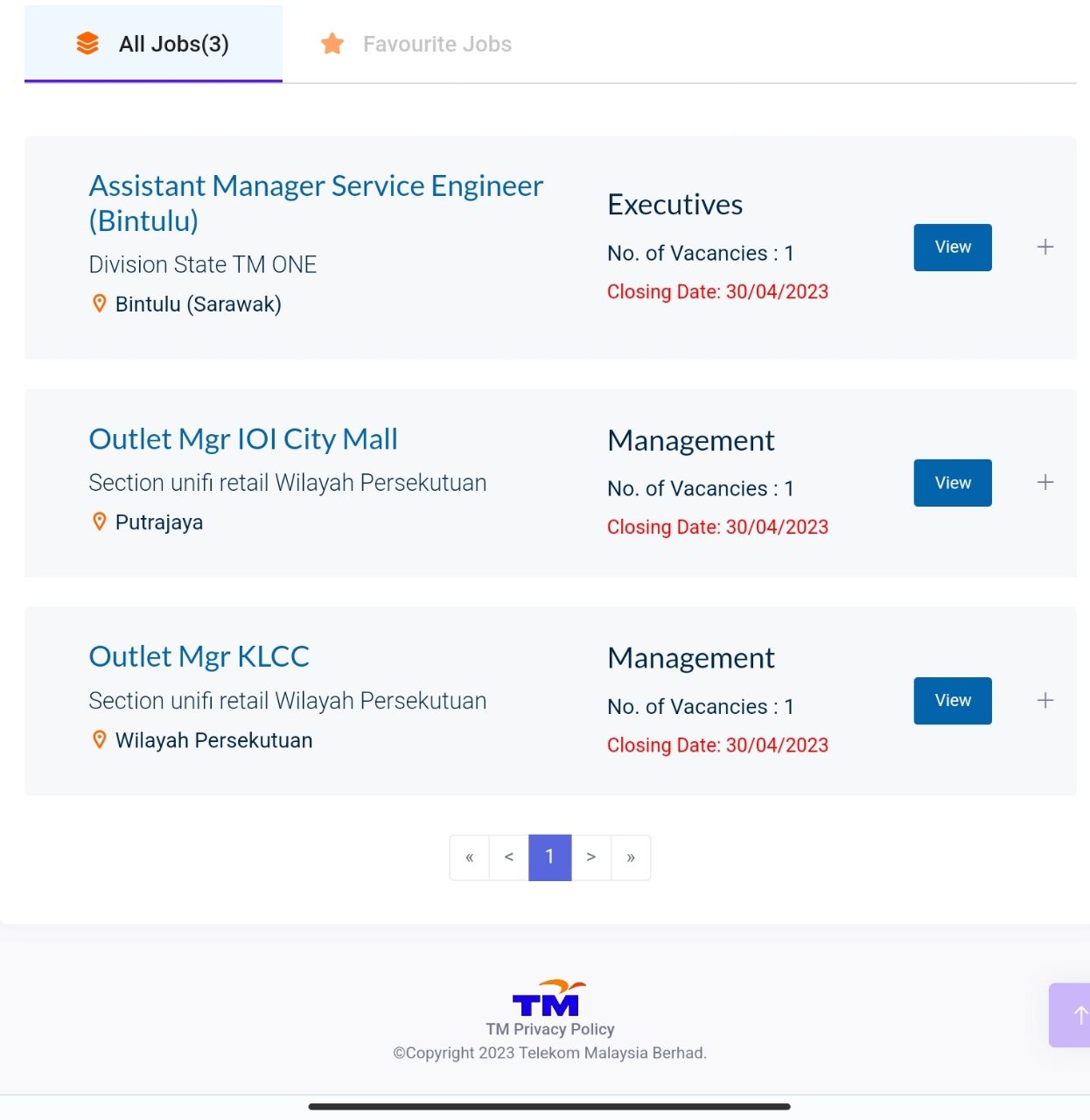The height and width of the screenshot is (1120, 1090).
Task: Click the closing date in the Bintulu job card
Action: click(x=718, y=292)
